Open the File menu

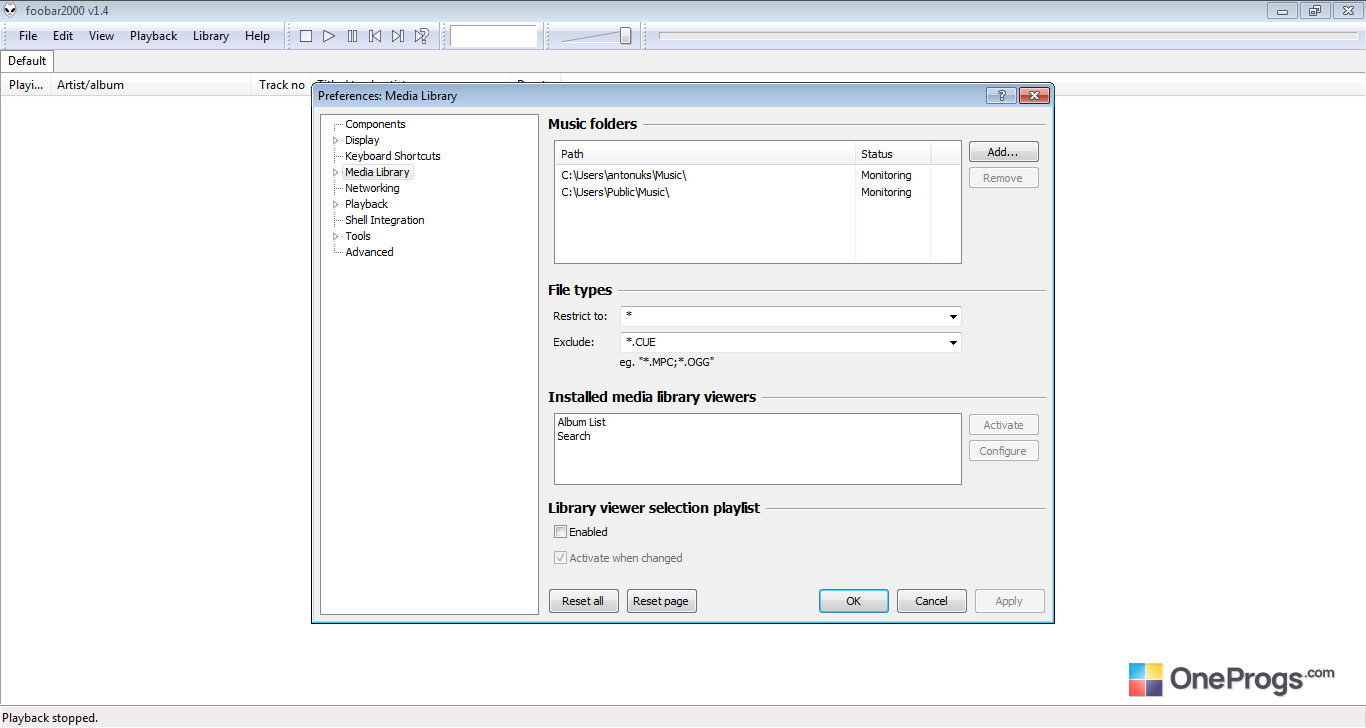(28, 36)
